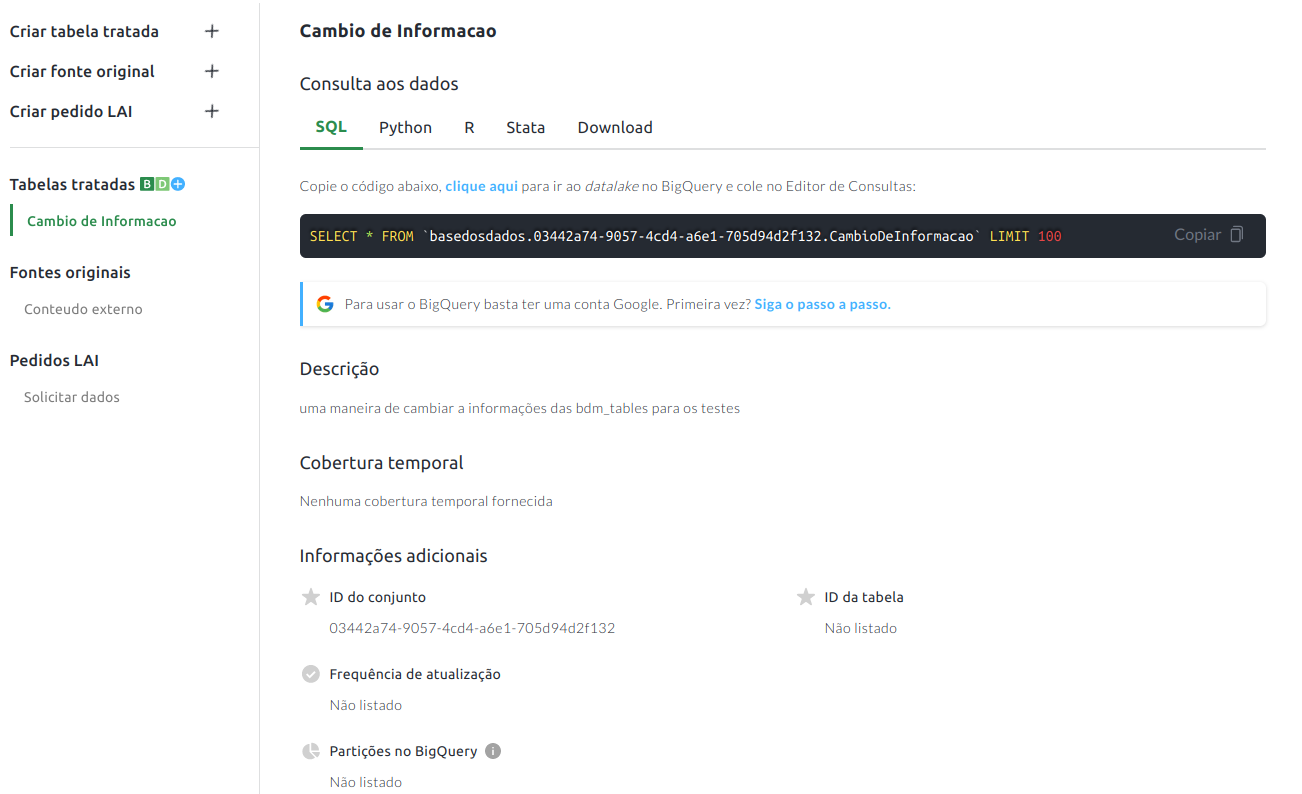The height and width of the screenshot is (794, 1302).
Task: Click the plus icon beside Criar pedido LAI
Action: pyautogui.click(x=212, y=111)
